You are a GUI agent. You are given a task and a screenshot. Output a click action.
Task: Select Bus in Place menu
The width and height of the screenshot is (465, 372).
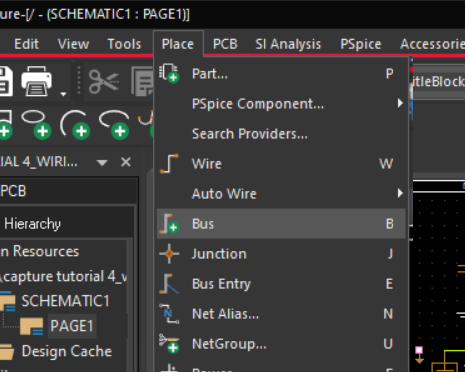(281, 224)
